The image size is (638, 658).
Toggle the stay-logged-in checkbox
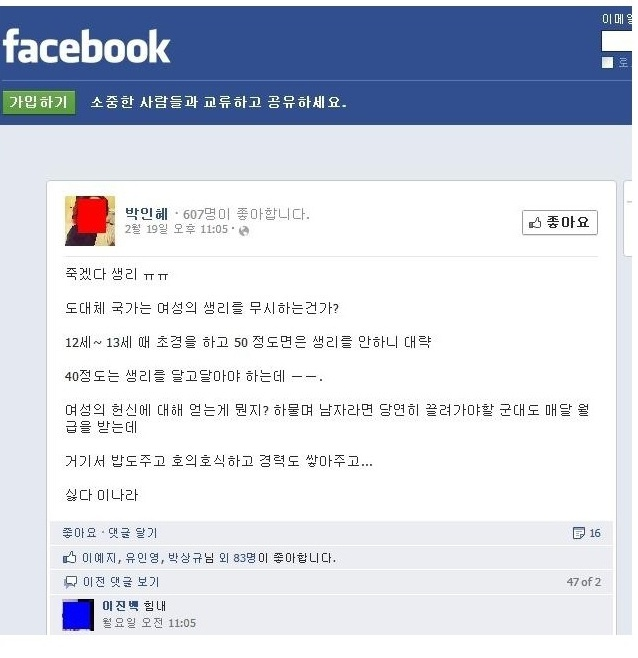[x=607, y=63]
